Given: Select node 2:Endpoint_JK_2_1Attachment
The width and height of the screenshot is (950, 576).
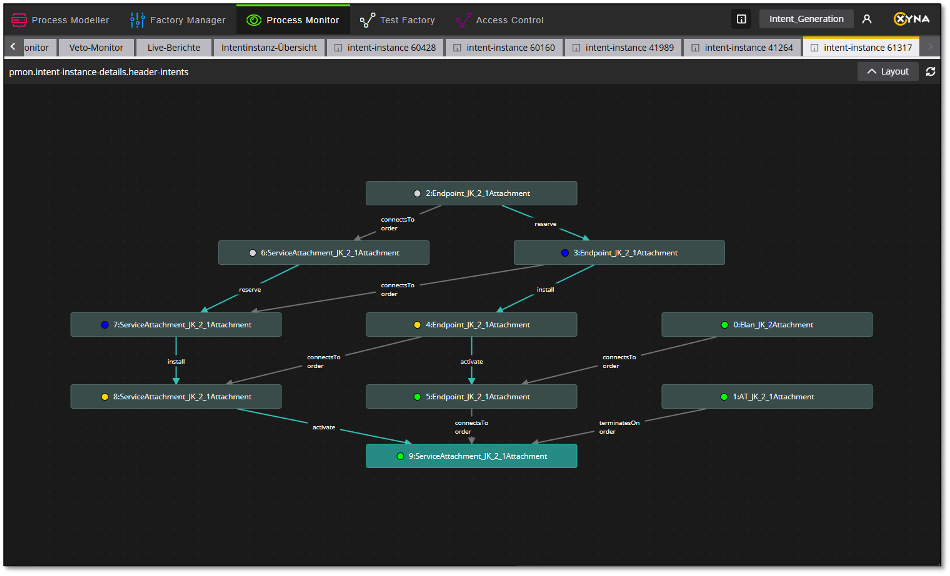Looking at the screenshot, I should (x=471, y=193).
